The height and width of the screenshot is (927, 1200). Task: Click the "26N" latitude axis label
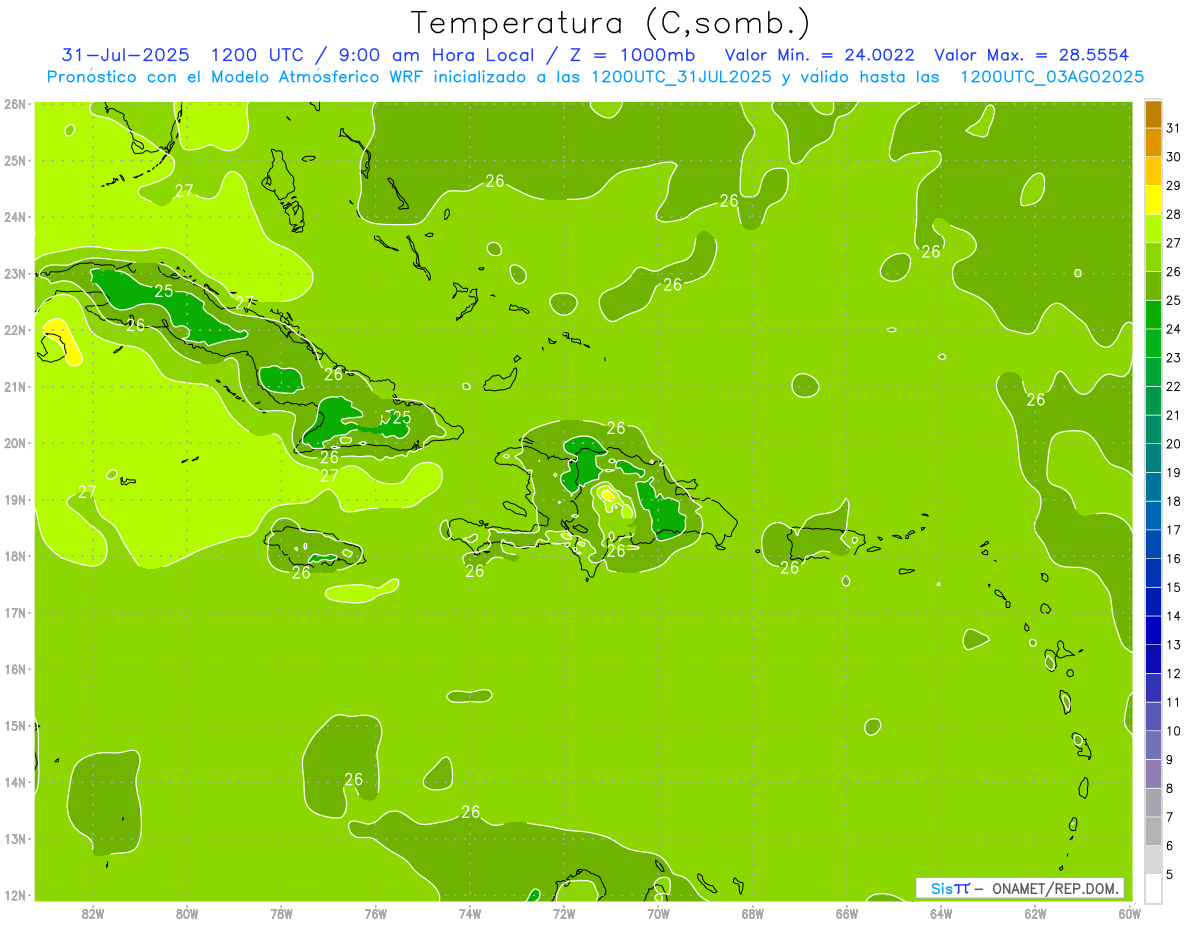coord(14,104)
